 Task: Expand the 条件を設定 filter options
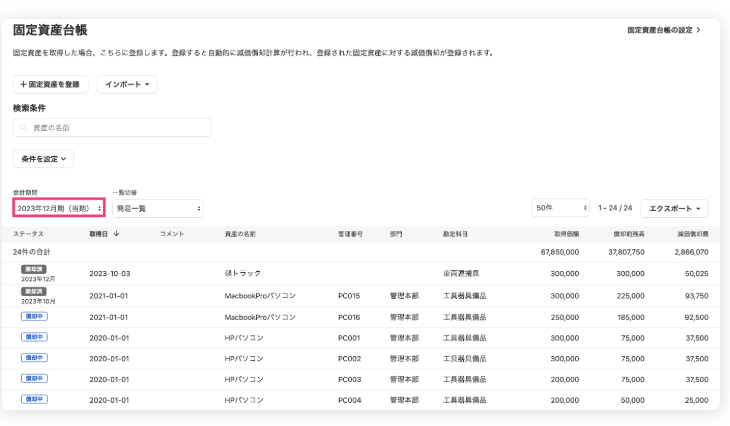tap(43, 159)
